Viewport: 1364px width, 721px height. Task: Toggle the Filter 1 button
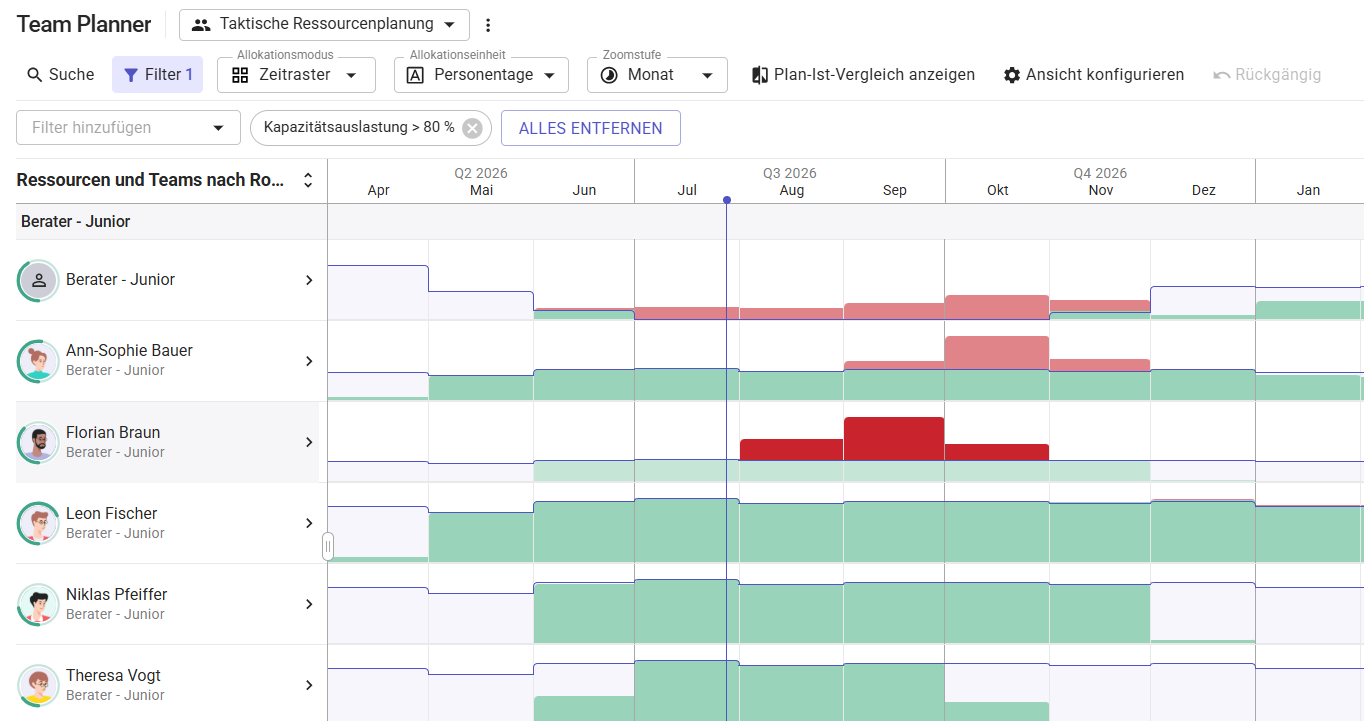pos(157,75)
